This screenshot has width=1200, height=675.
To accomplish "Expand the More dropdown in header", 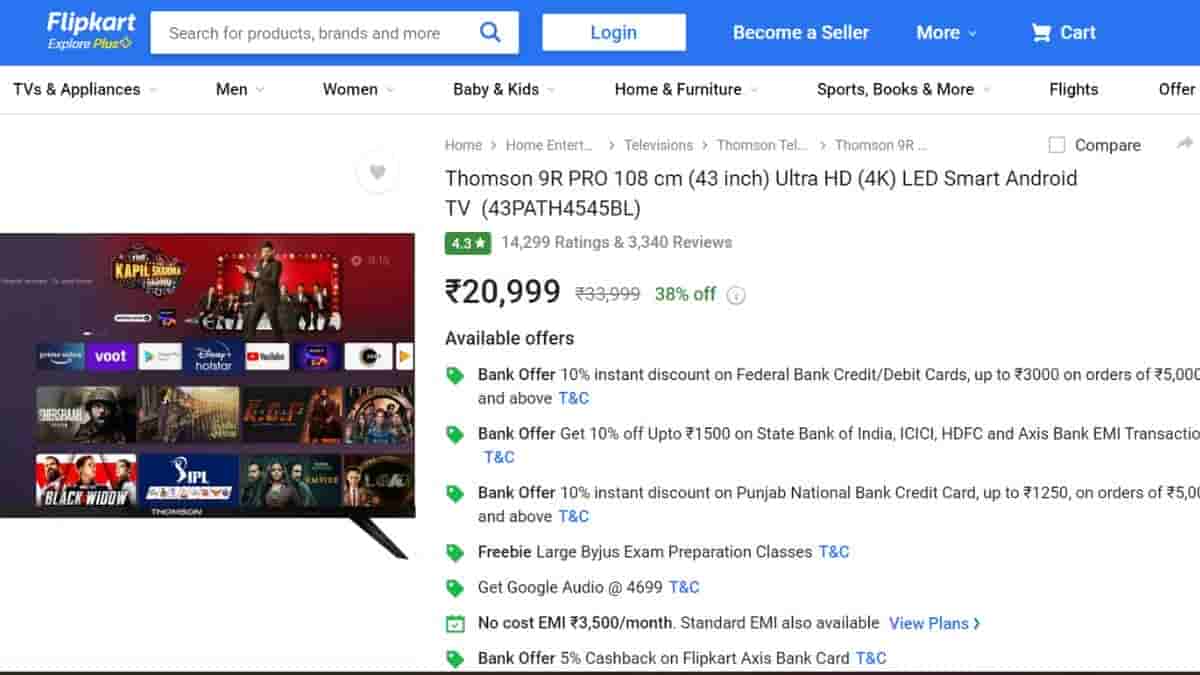I will coord(946,32).
